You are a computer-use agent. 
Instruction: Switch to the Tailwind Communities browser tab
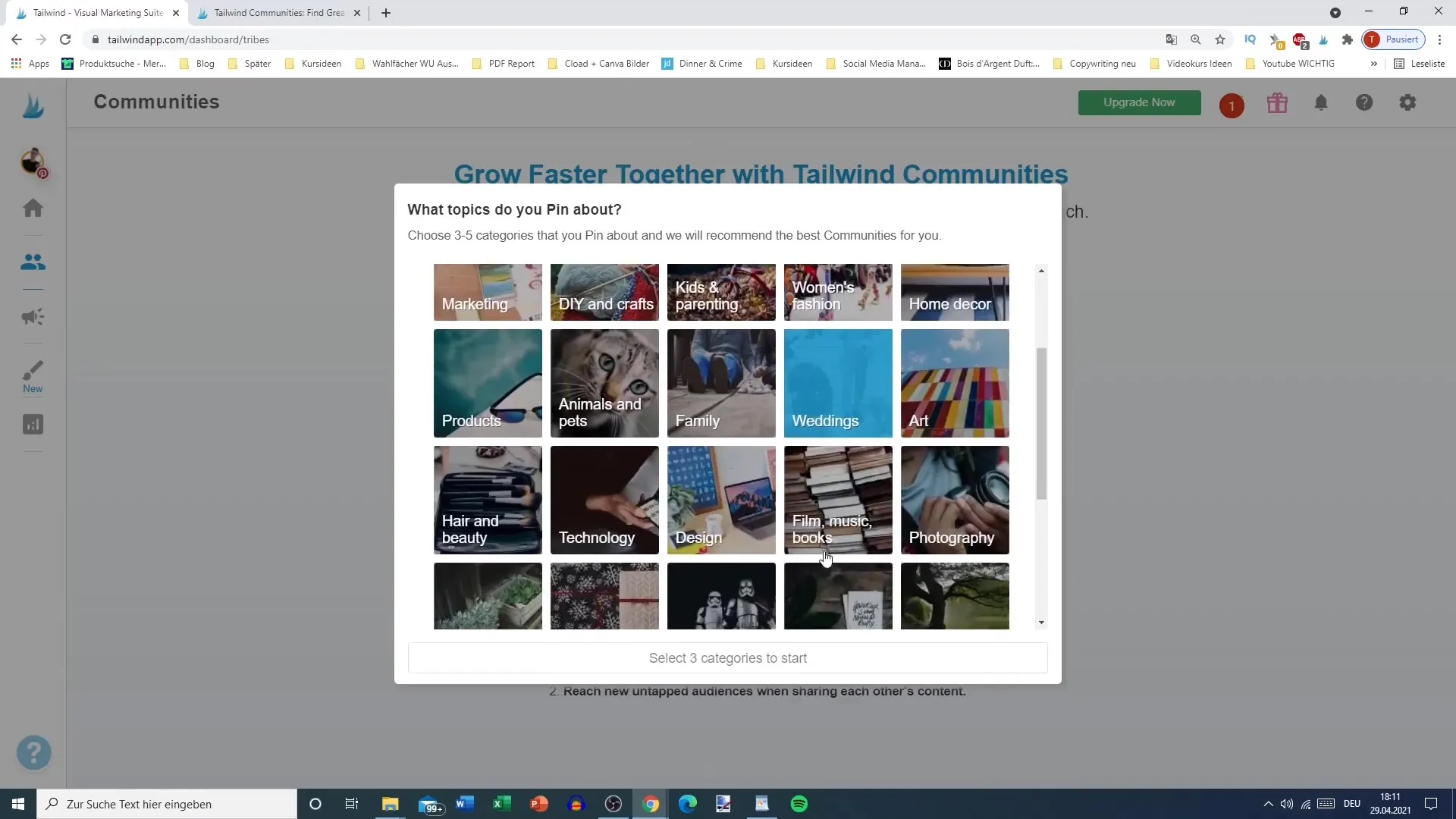click(279, 13)
